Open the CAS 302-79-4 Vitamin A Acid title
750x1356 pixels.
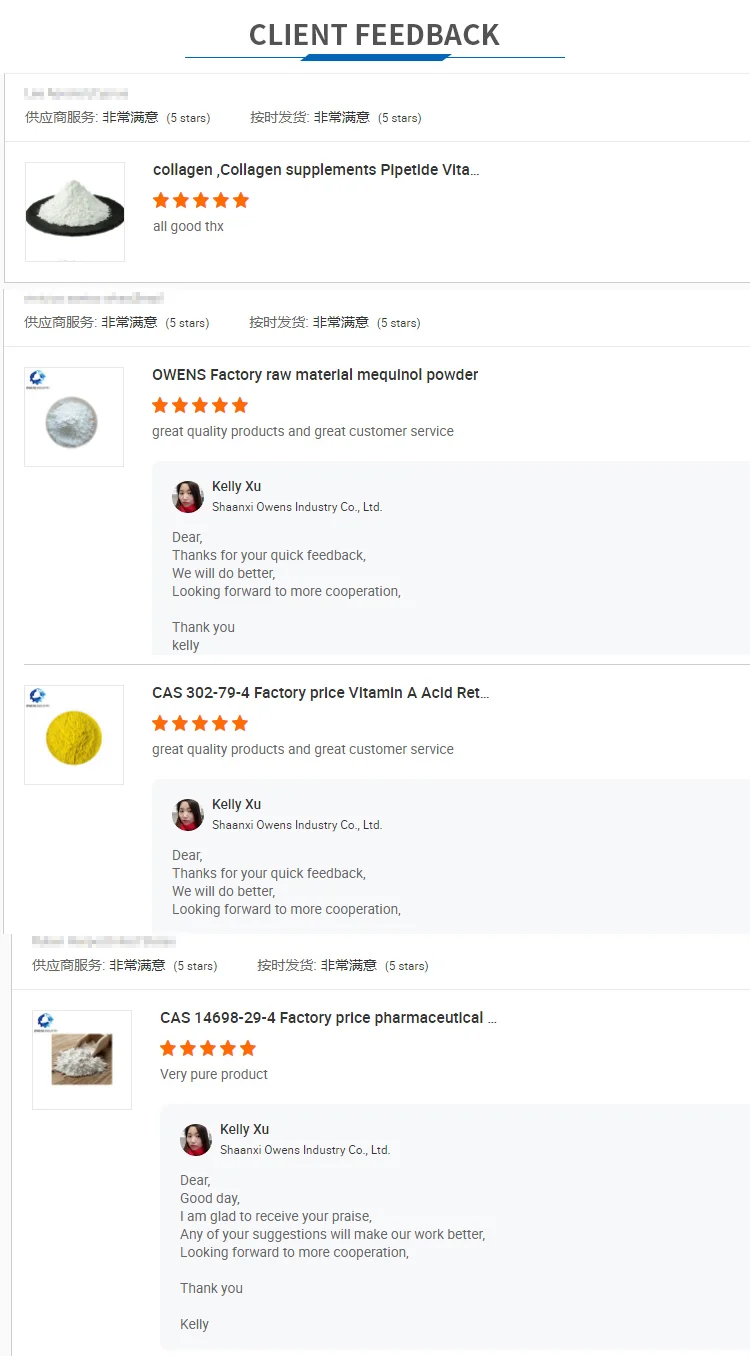[320, 693]
